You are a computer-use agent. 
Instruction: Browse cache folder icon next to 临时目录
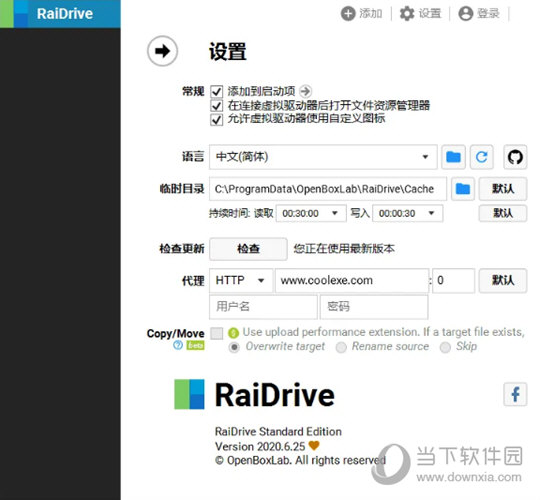coord(463,189)
